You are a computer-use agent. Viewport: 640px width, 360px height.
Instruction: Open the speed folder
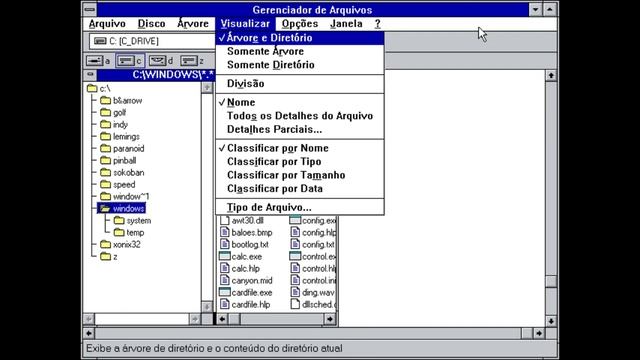118,184
